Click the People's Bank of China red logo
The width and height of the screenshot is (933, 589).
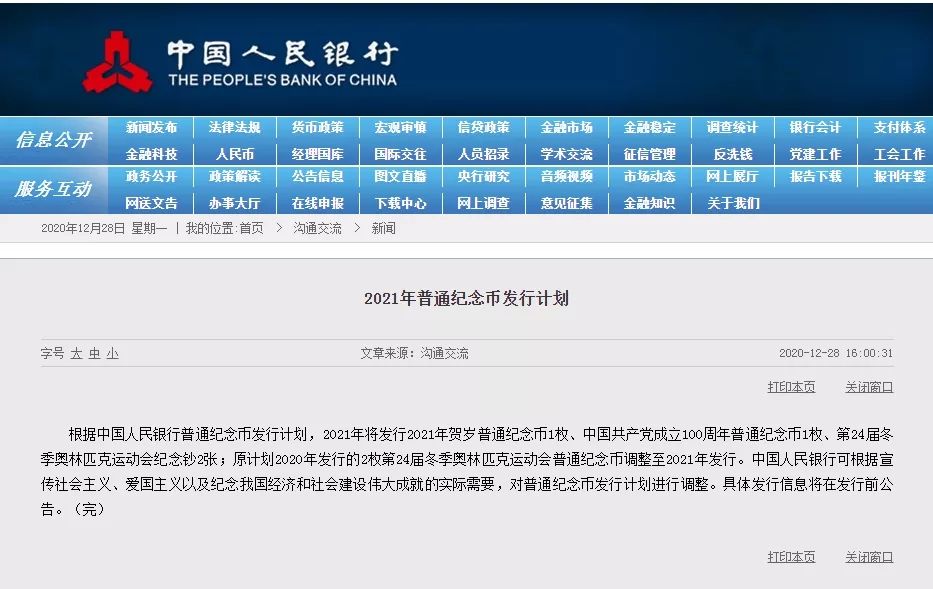pos(117,62)
